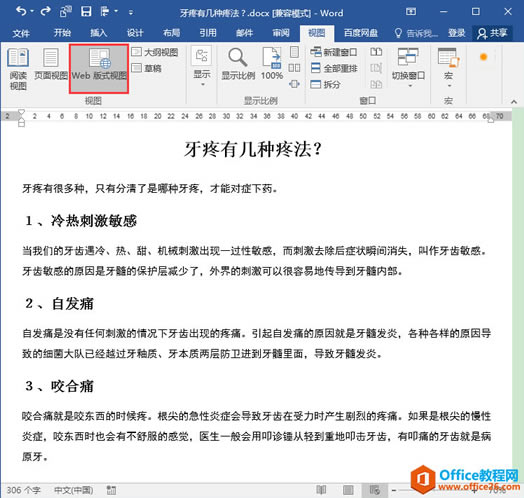
Task: Switch to the 引用 ribbon tab
Action: pos(208,33)
